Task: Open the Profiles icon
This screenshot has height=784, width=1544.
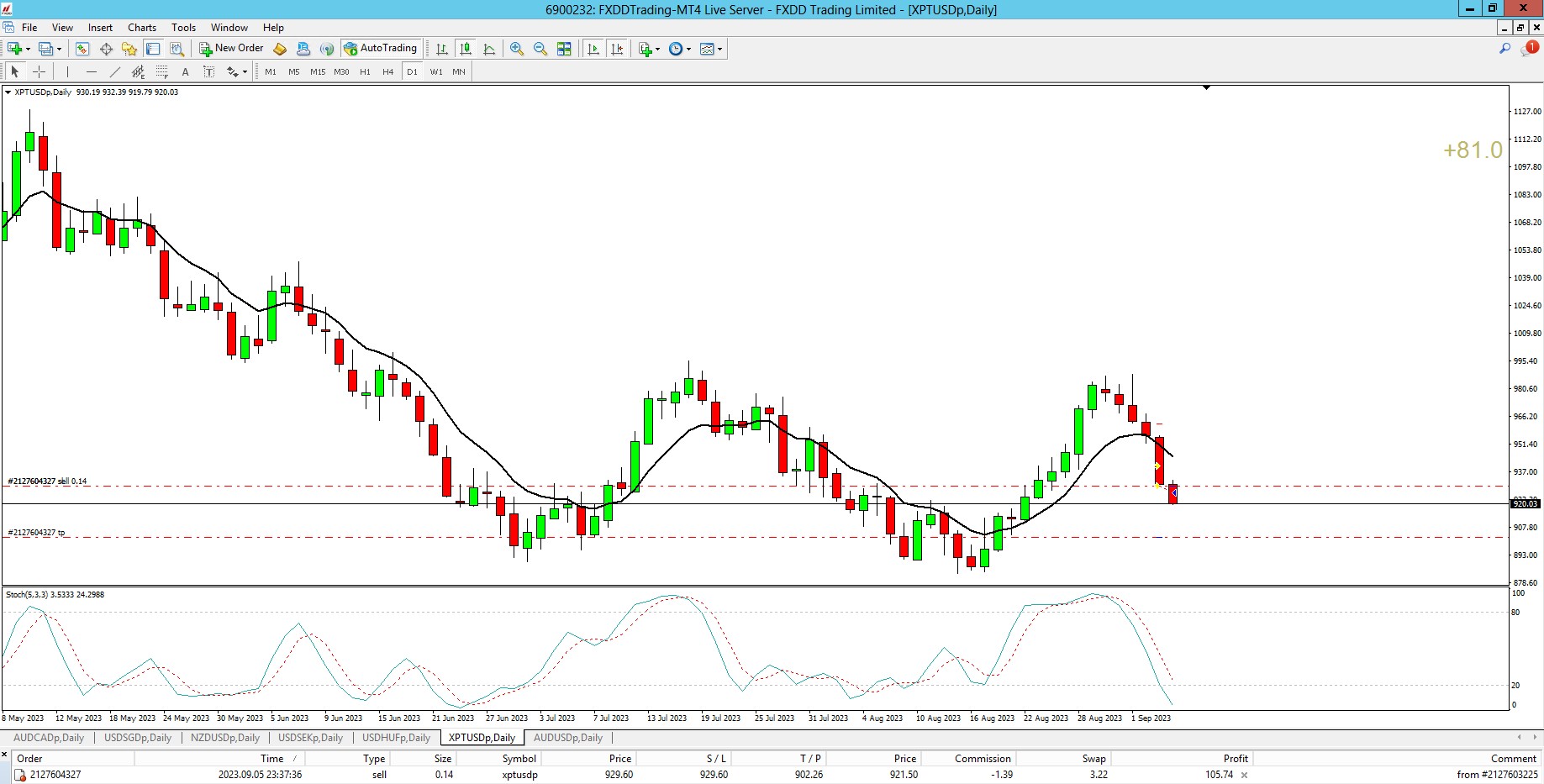Action: tap(45, 49)
